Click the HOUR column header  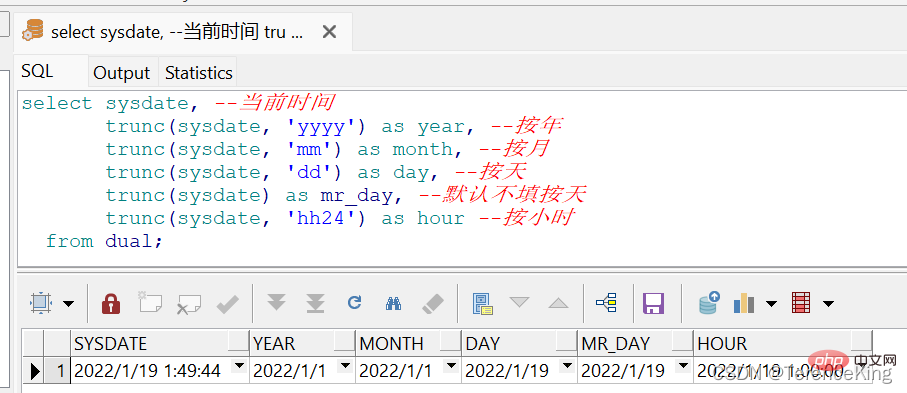coord(783,343)
